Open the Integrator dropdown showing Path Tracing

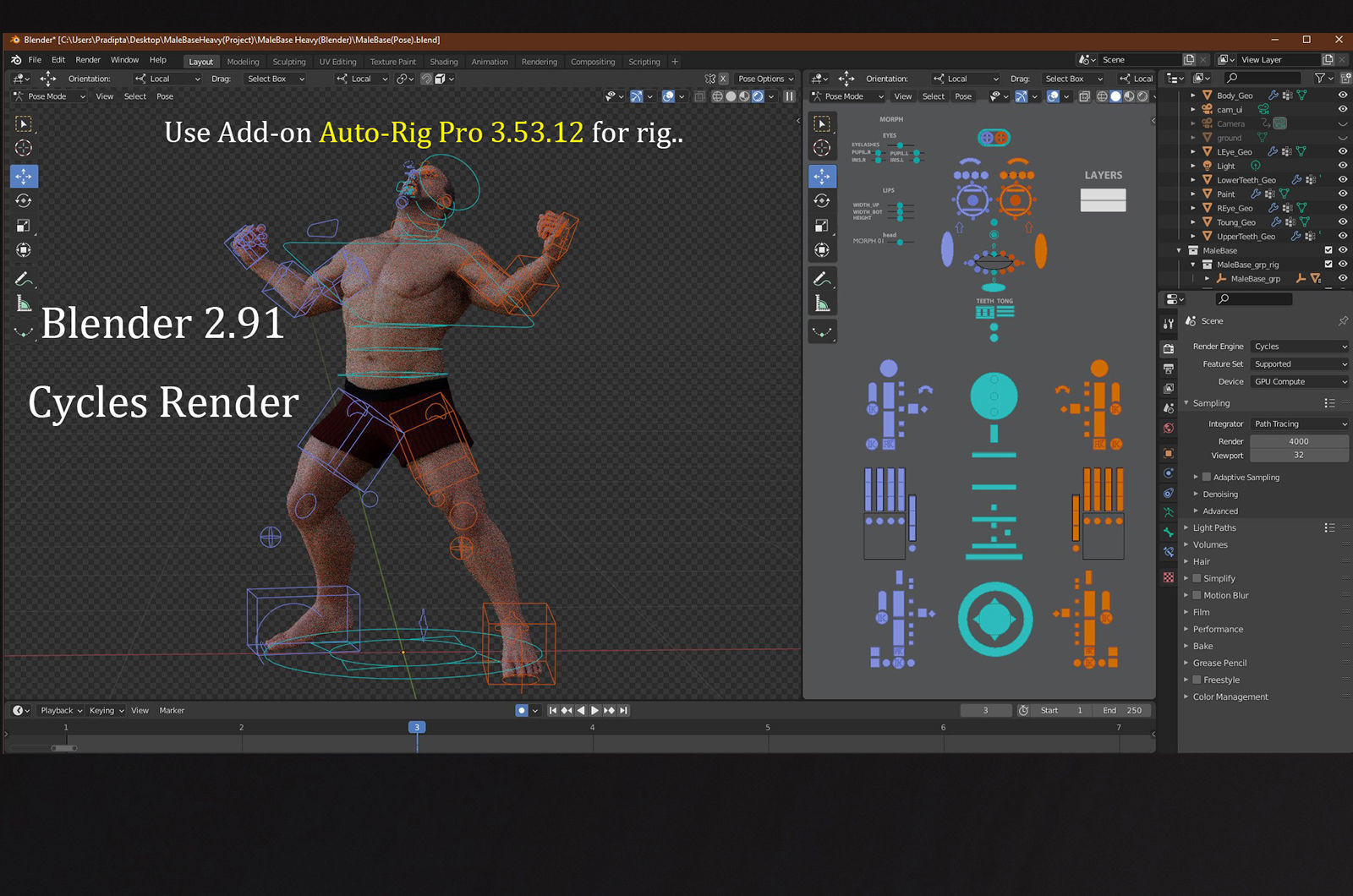coord(1300,424)
